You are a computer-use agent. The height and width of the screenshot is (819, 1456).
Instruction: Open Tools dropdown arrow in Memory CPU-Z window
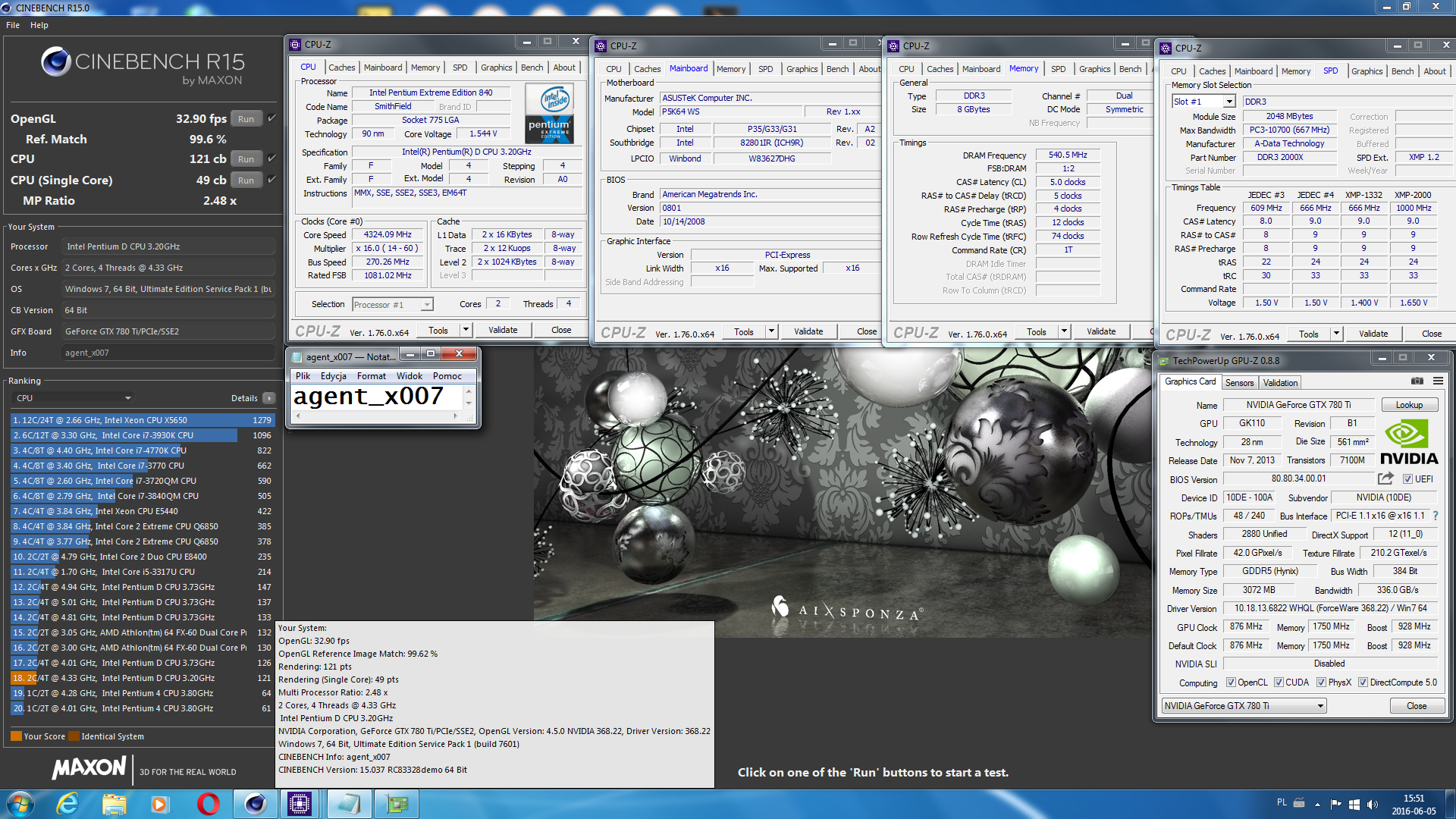(x=1064, y=331)
